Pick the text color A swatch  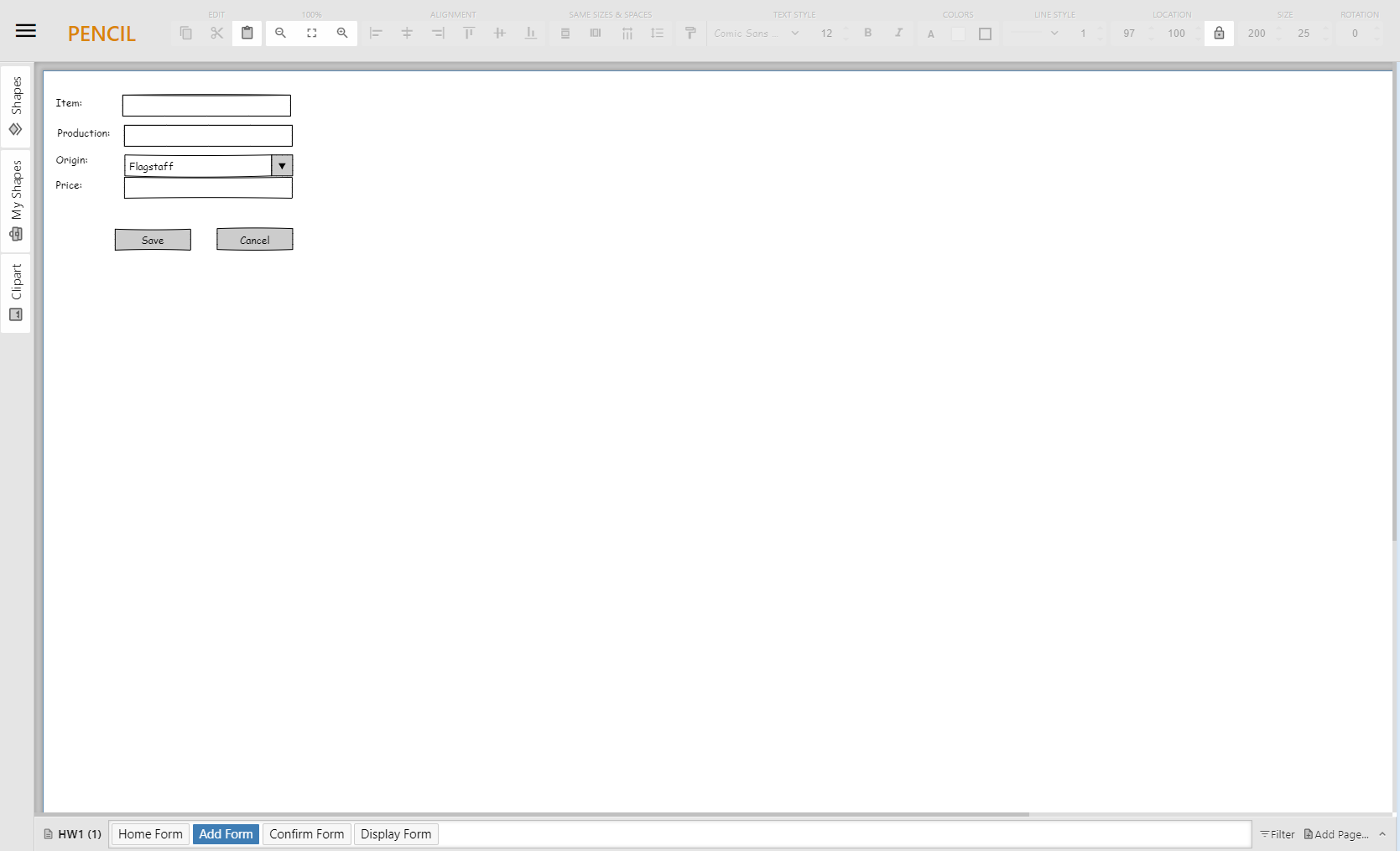pyautogui.click(x=931, y=34)
